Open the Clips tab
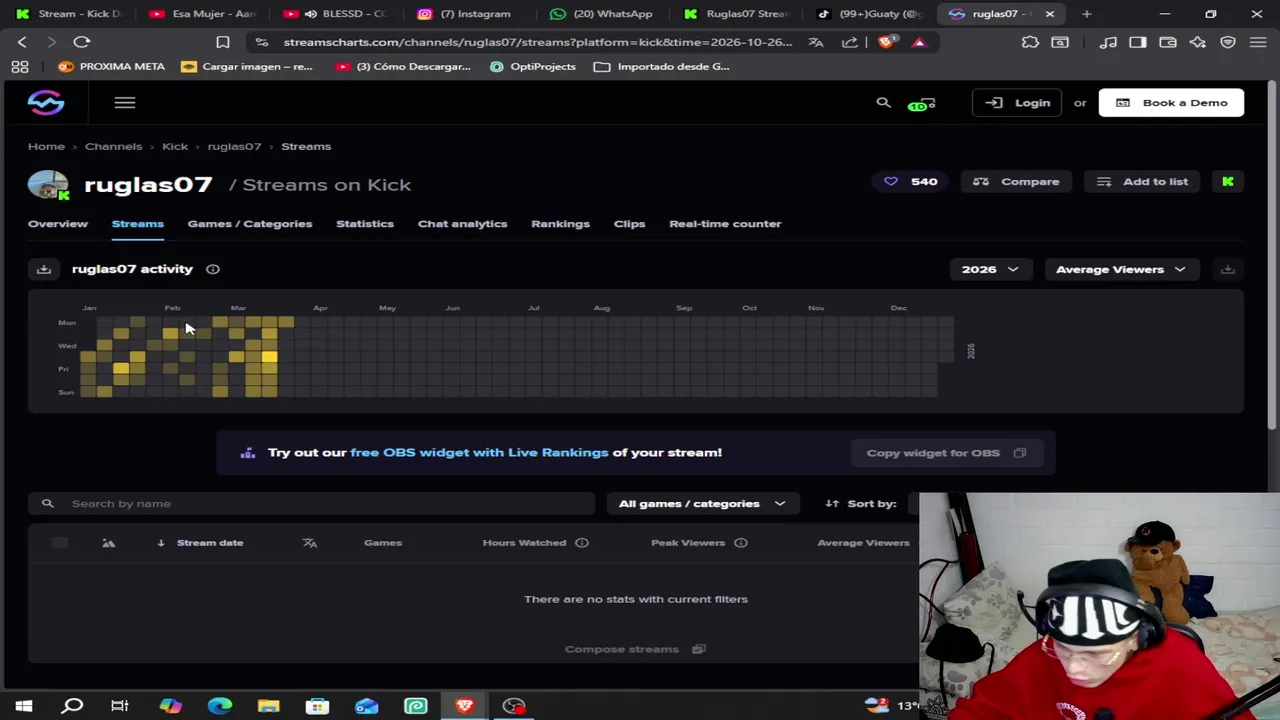Image resolution: width=1280 pixels, height=720 pixels. [x=629, y=224]
